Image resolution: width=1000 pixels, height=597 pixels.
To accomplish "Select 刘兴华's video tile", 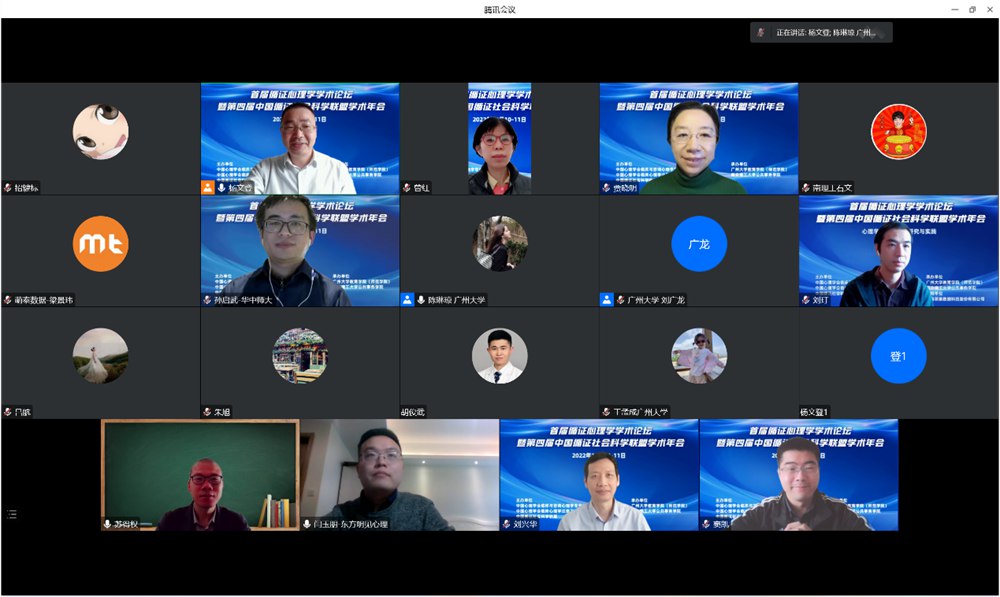I will [x=599, y=474].
